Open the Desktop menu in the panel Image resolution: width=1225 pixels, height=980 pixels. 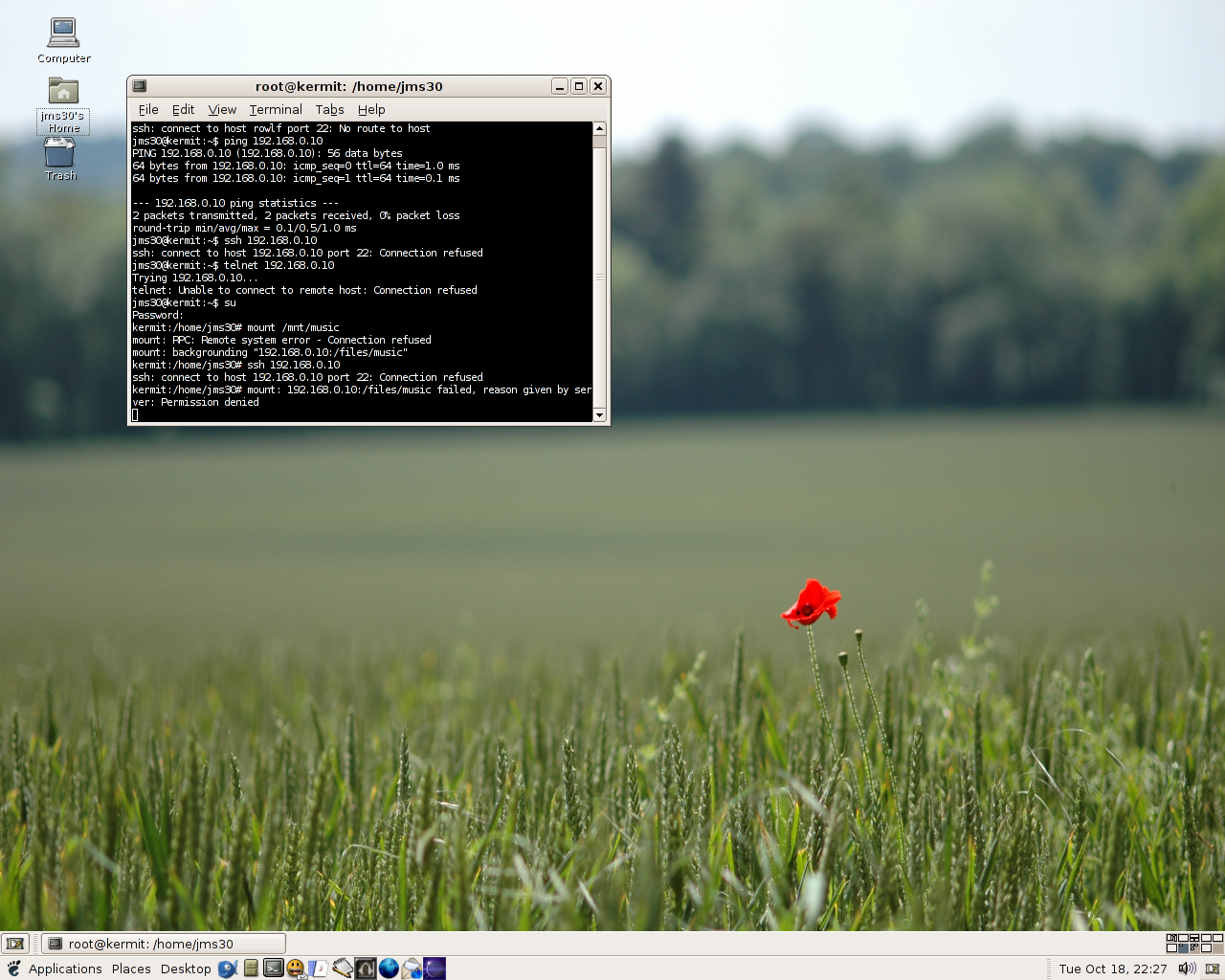tap(186, 969)
